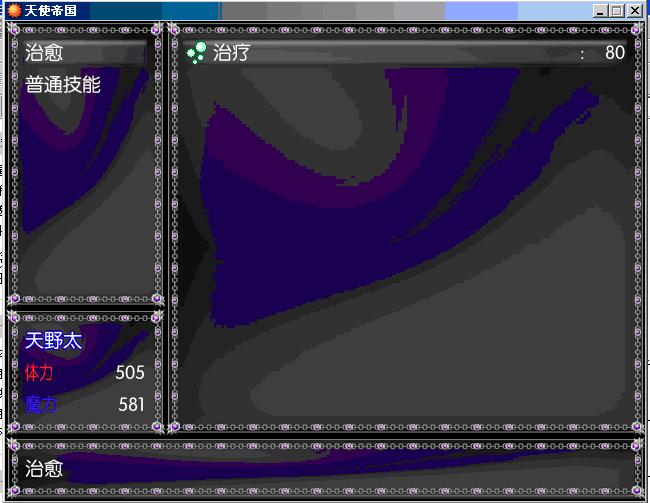Minimize the 天使帝国 window

point(600,11)
